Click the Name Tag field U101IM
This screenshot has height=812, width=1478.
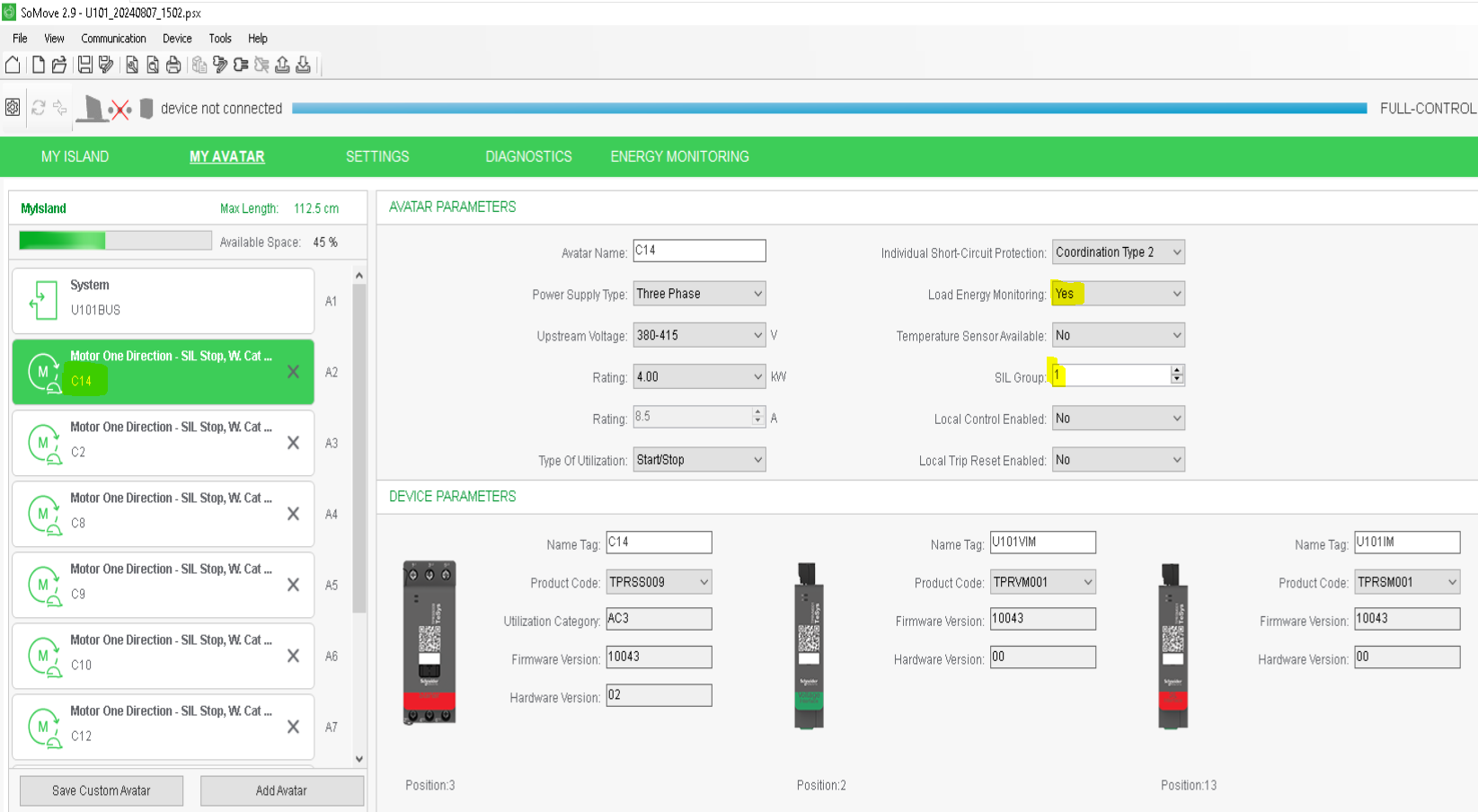(1407, 543)
